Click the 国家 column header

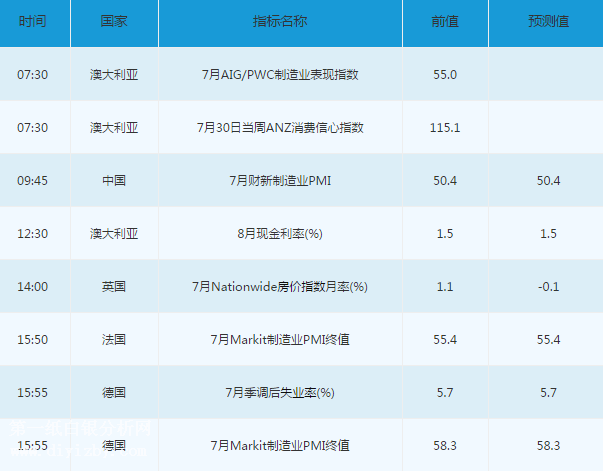pos(113,22)
